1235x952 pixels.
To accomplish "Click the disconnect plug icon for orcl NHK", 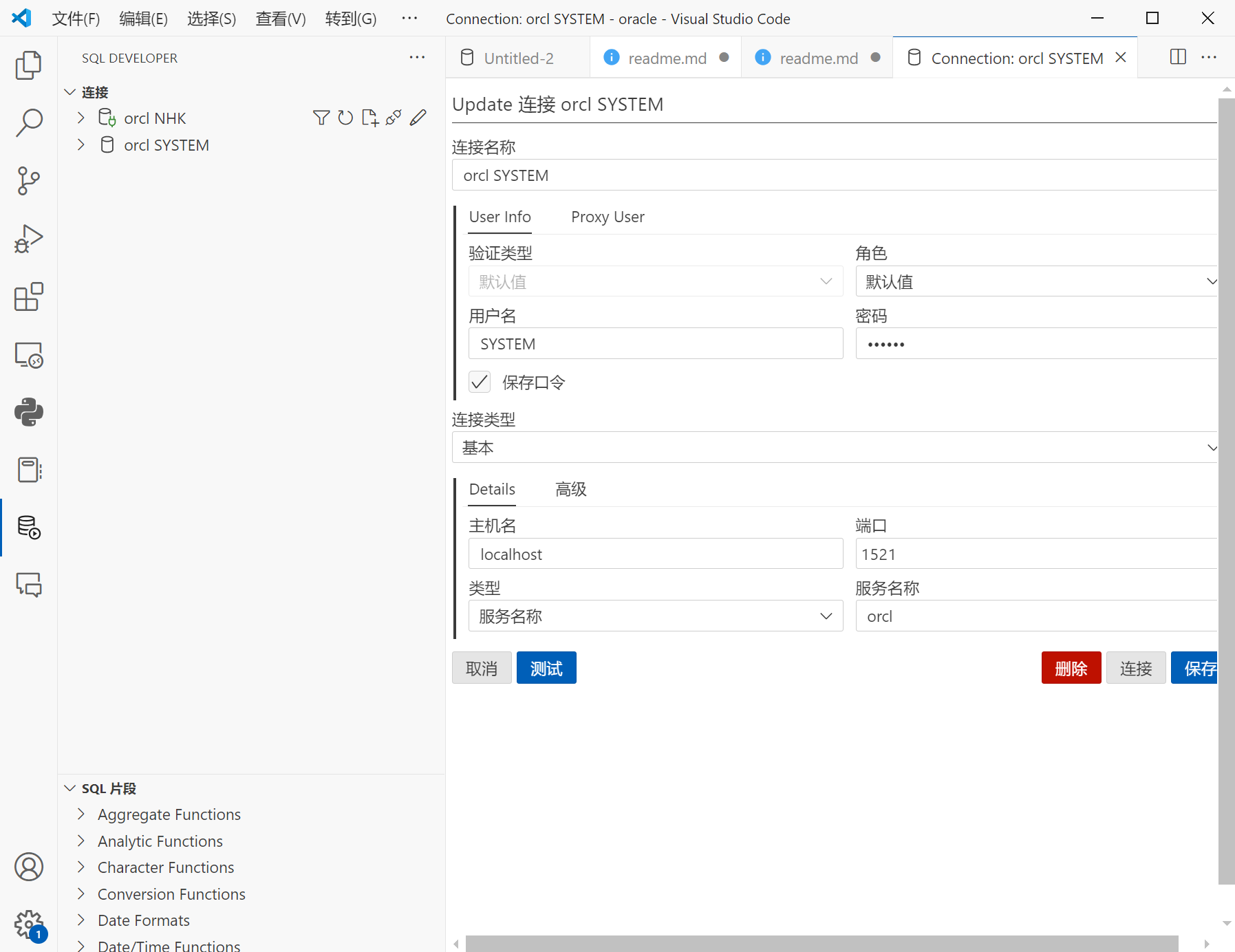I will [394, 118].
